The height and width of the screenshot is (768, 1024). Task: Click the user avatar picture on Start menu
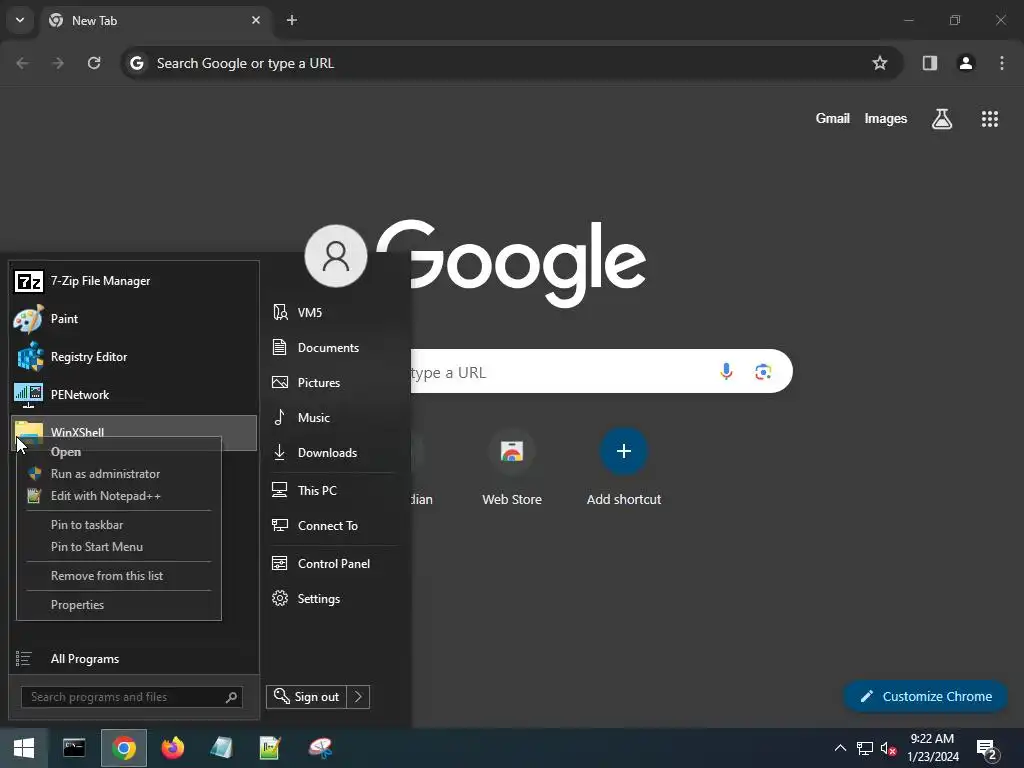tap(336, 256)
